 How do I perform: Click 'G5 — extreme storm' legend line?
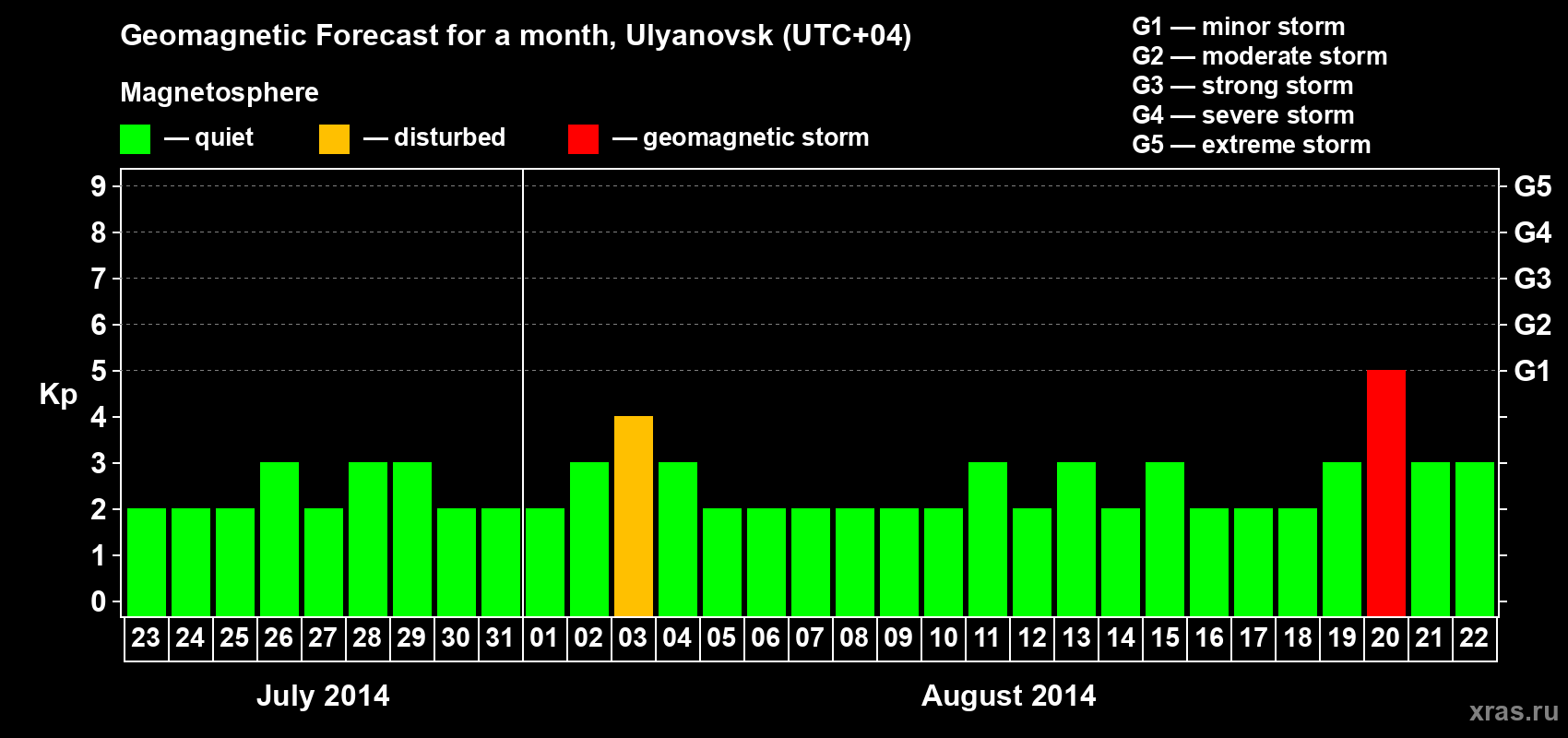[x=1252, y=145]
